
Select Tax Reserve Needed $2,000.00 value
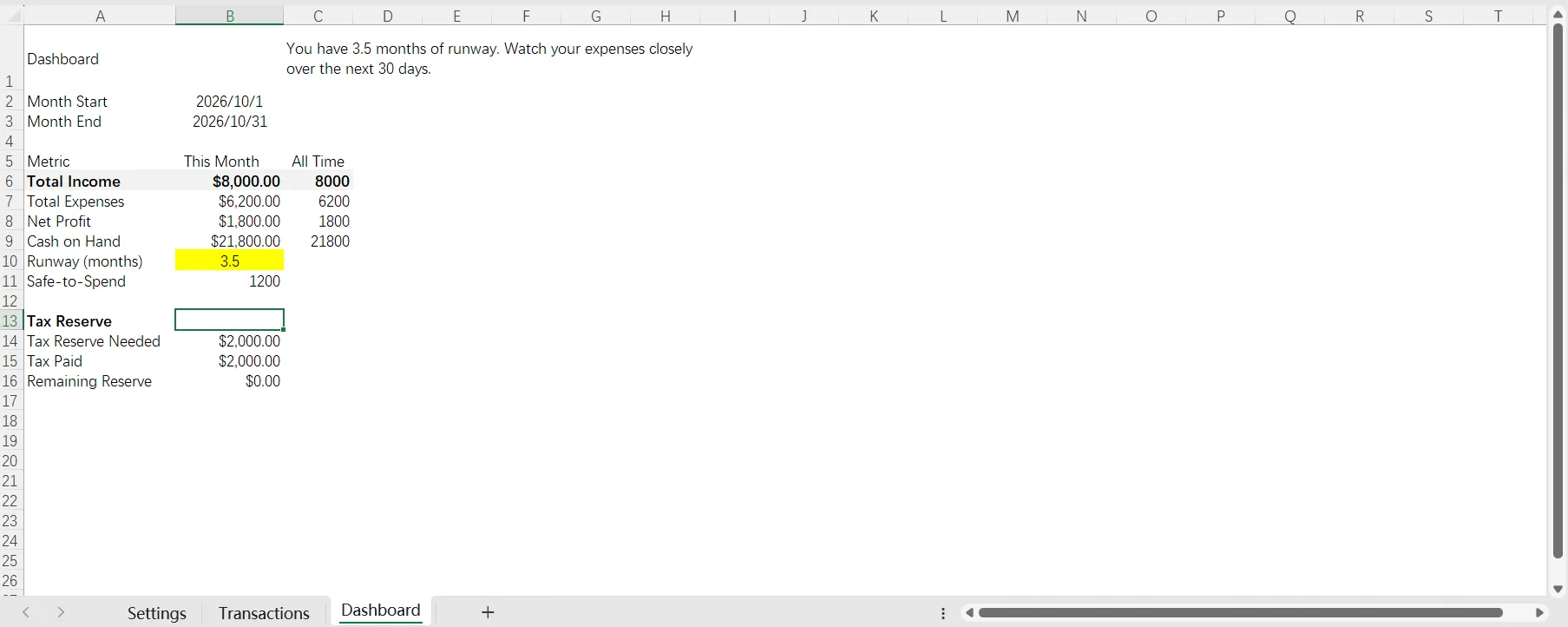(229, 341)
